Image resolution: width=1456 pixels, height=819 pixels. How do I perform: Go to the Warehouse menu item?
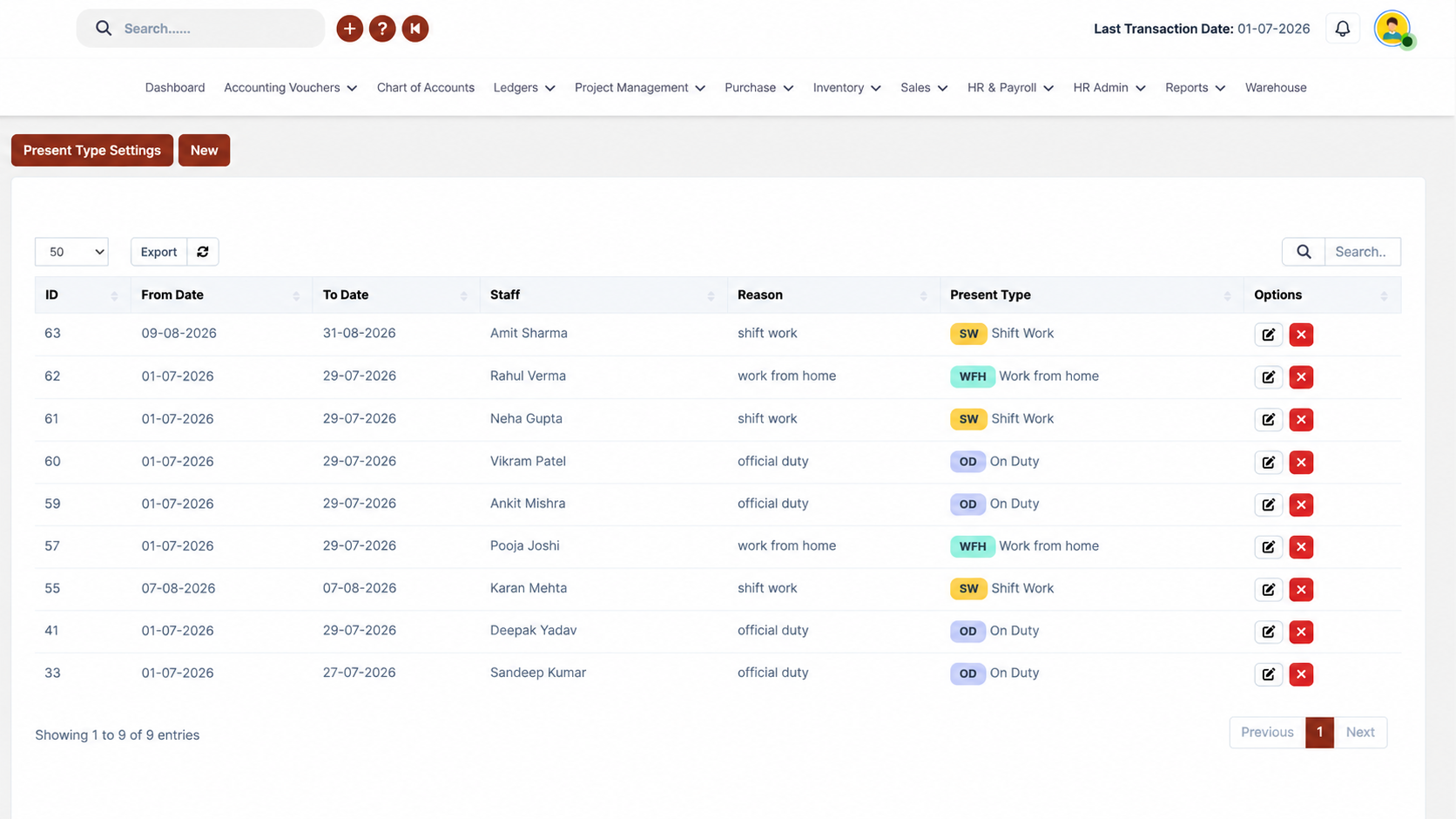1275,88
